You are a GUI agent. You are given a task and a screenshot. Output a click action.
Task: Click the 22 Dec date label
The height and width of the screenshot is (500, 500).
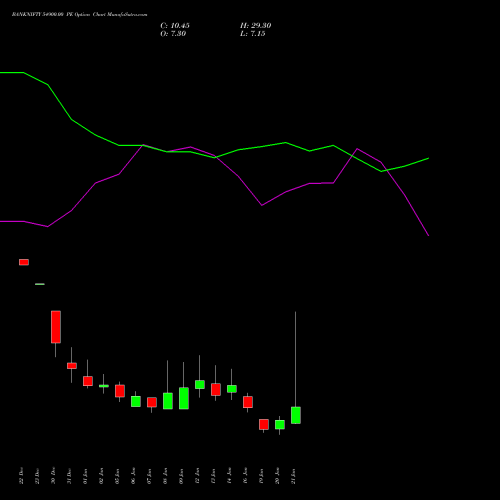(x=22, y=476)
